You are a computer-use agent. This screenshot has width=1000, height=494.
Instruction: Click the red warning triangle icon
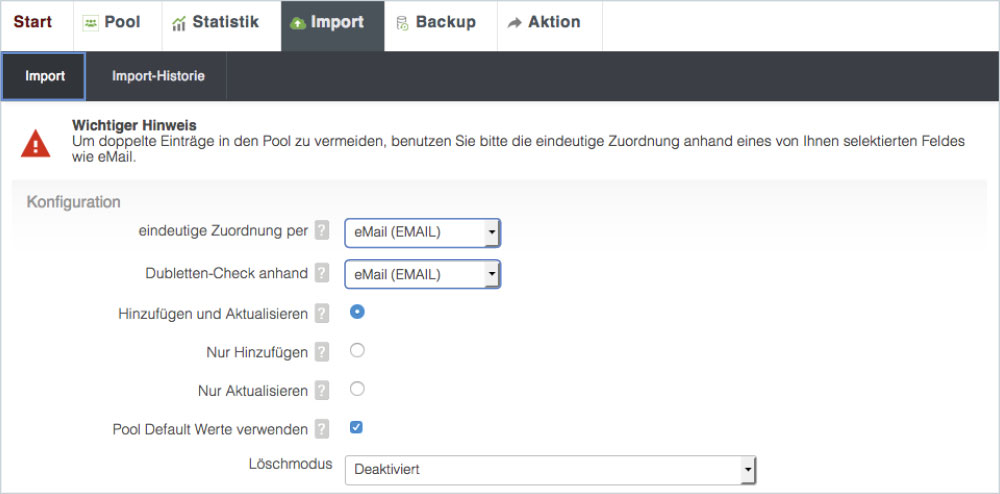pos(36,144)
